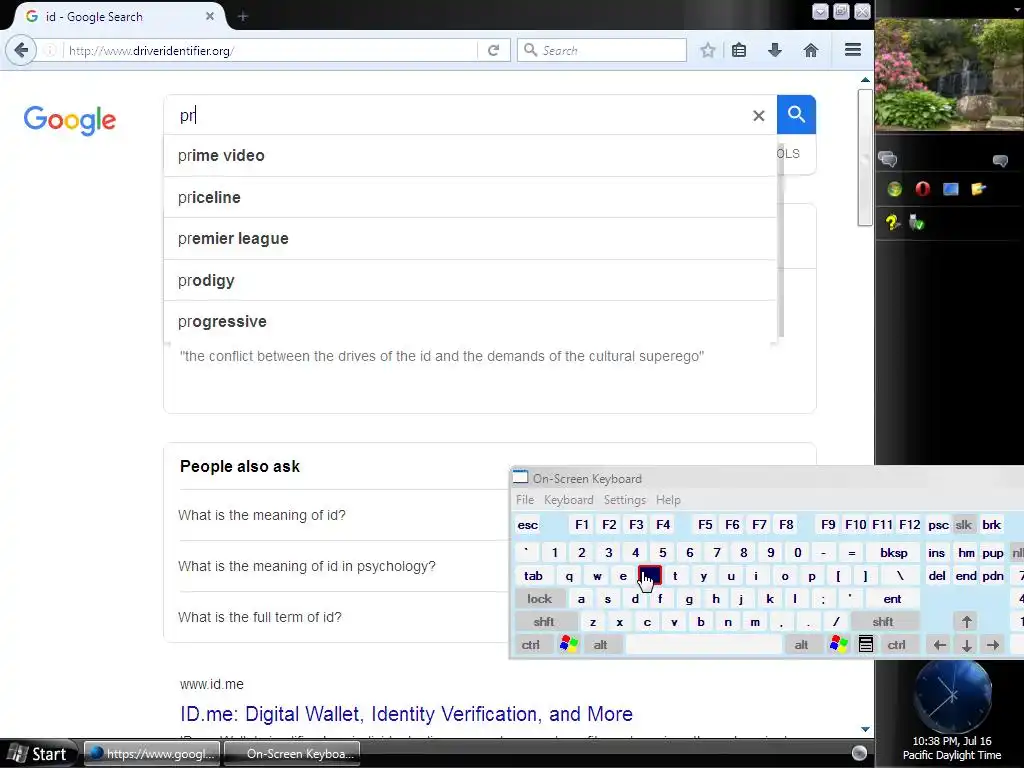
Task: Click the up arrow key on keyboard
Action: (967, 622)
